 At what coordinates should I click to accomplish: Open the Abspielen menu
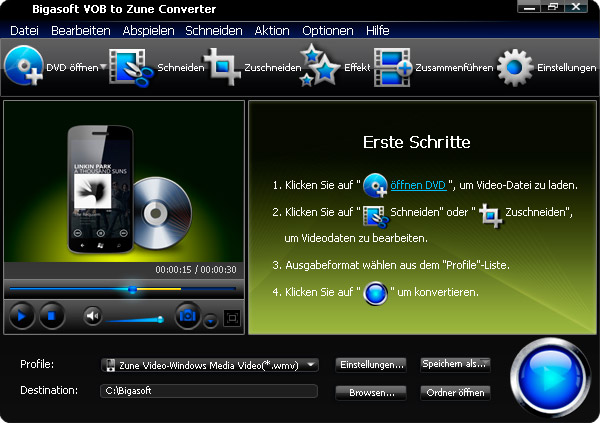click(148, 31)
